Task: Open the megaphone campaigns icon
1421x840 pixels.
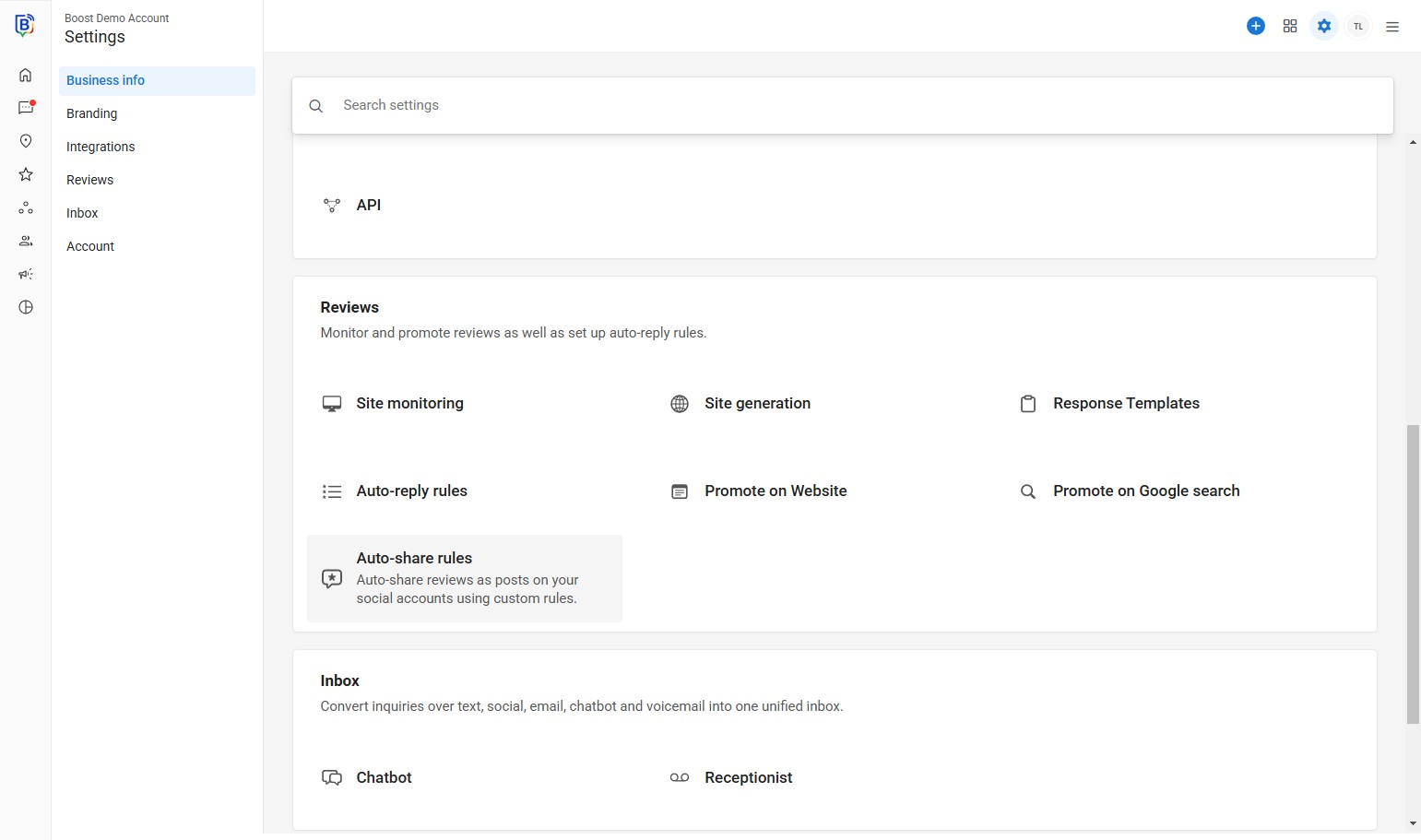Action: (x=26, y=274)
